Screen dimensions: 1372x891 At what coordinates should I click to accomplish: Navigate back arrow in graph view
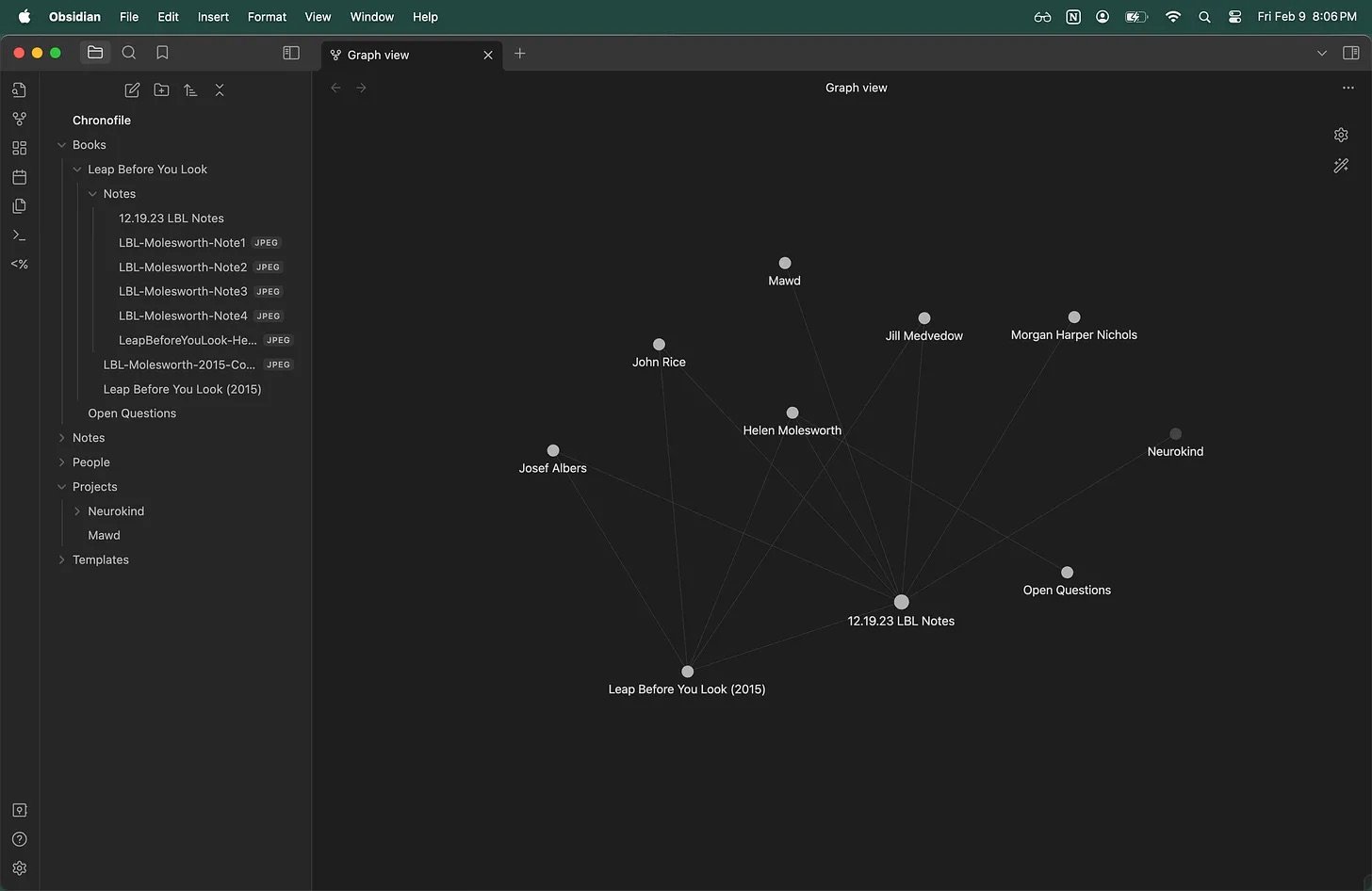click(335, 88)
